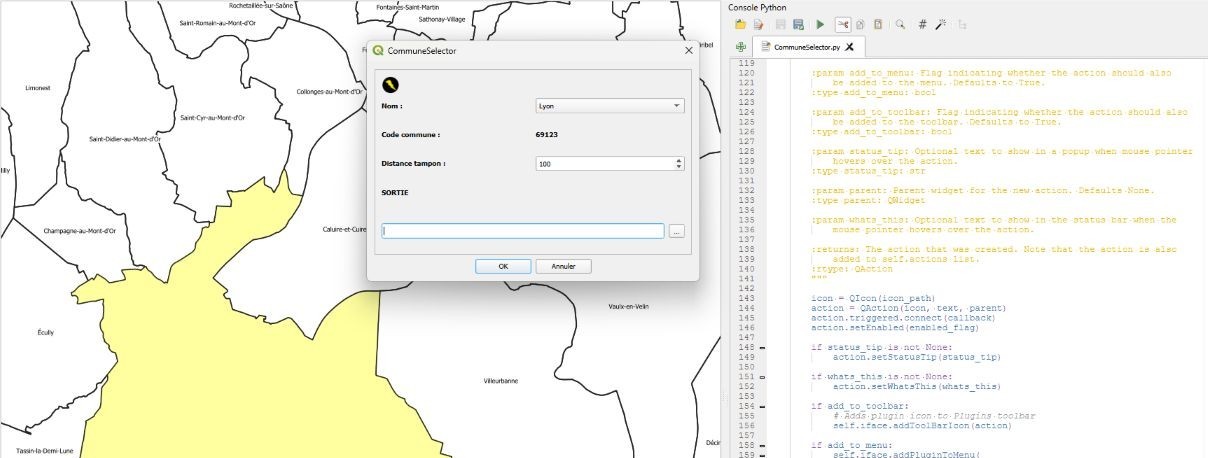Toggle comment with the hash icon
The image size is (1208, 458).
(922, 24)
